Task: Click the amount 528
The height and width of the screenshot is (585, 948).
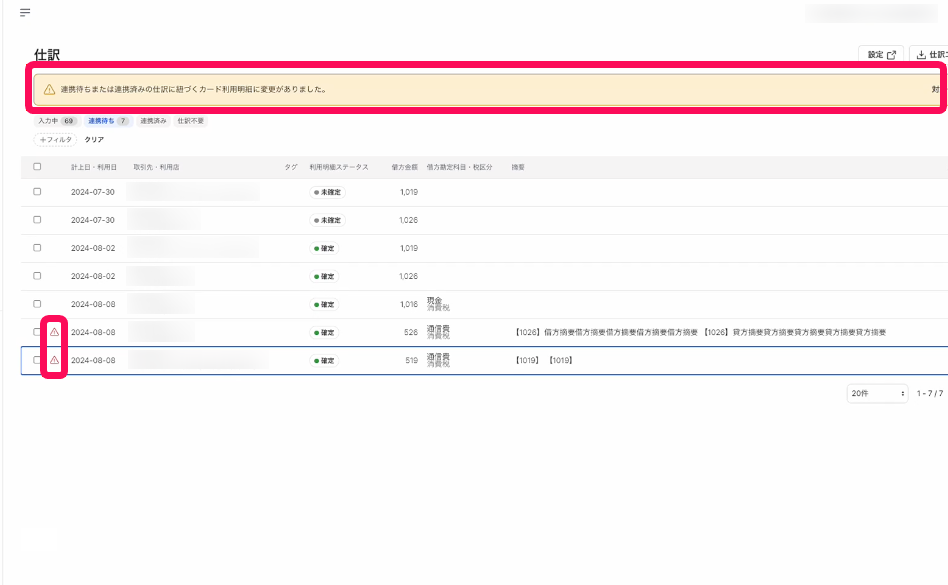Action: click(x=411, y=332)
